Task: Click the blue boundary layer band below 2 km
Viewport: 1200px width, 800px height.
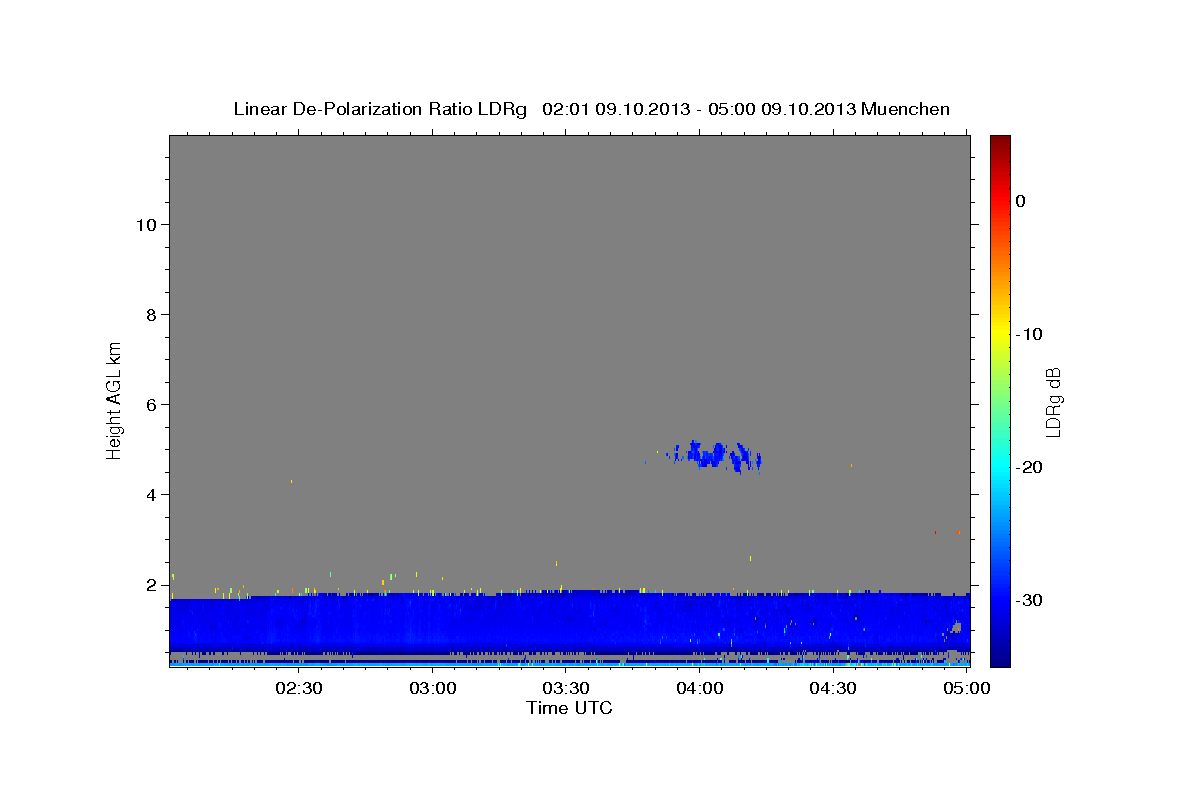Action: (x=569, y=622)
